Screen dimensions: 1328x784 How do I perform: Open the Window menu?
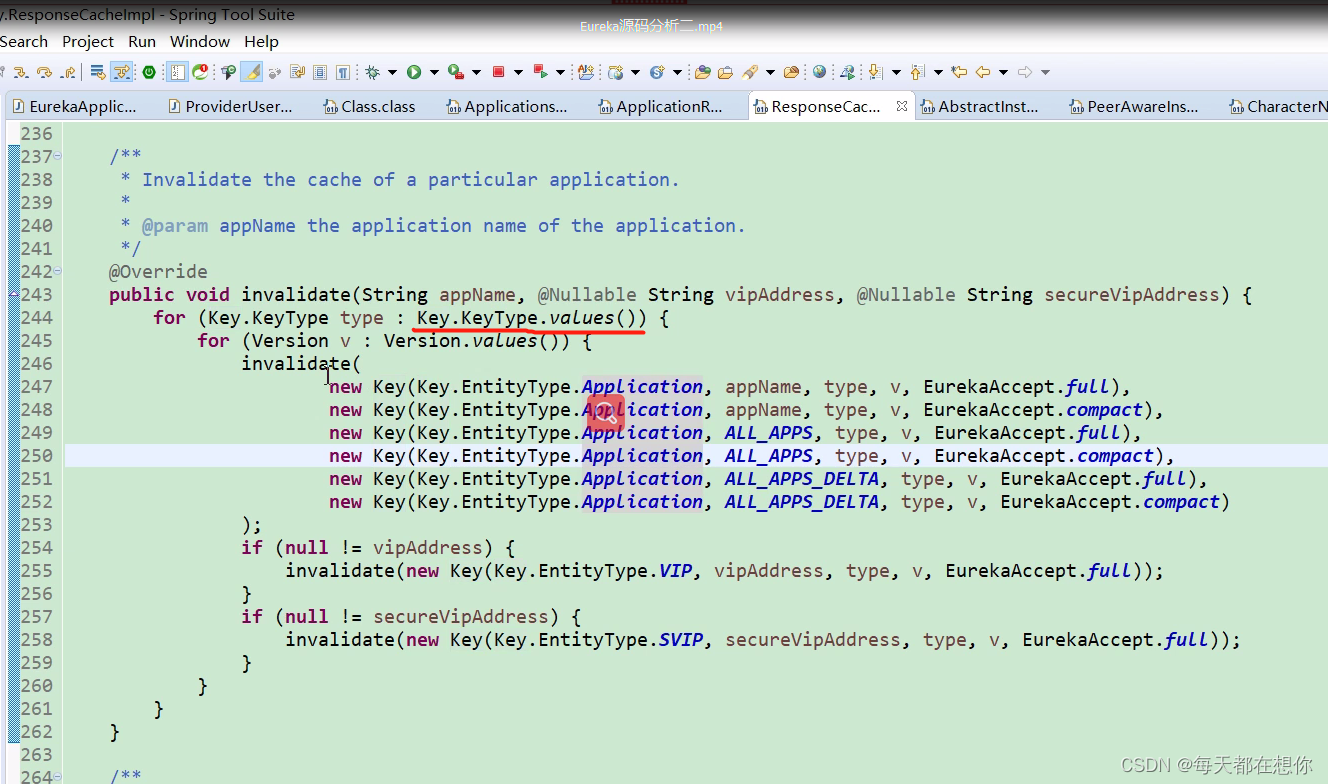click(x=200, y=42)
